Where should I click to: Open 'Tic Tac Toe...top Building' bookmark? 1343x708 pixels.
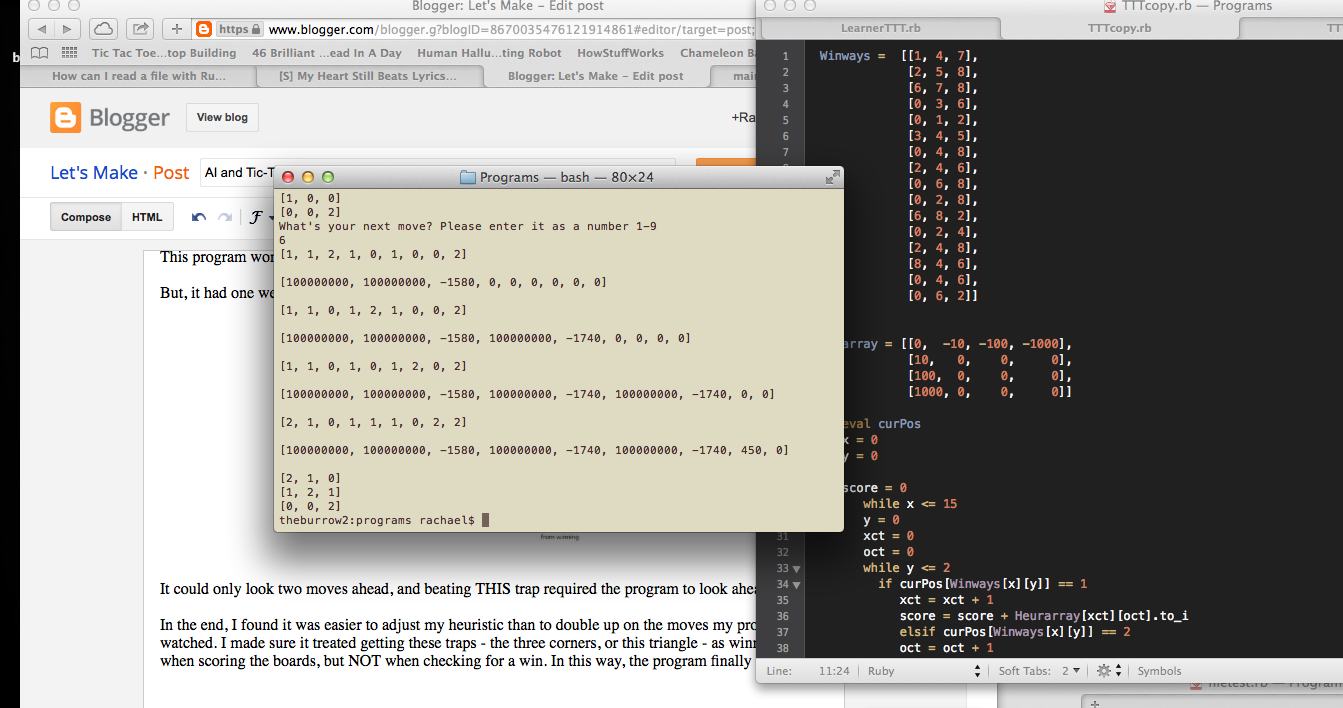[164, 53]
